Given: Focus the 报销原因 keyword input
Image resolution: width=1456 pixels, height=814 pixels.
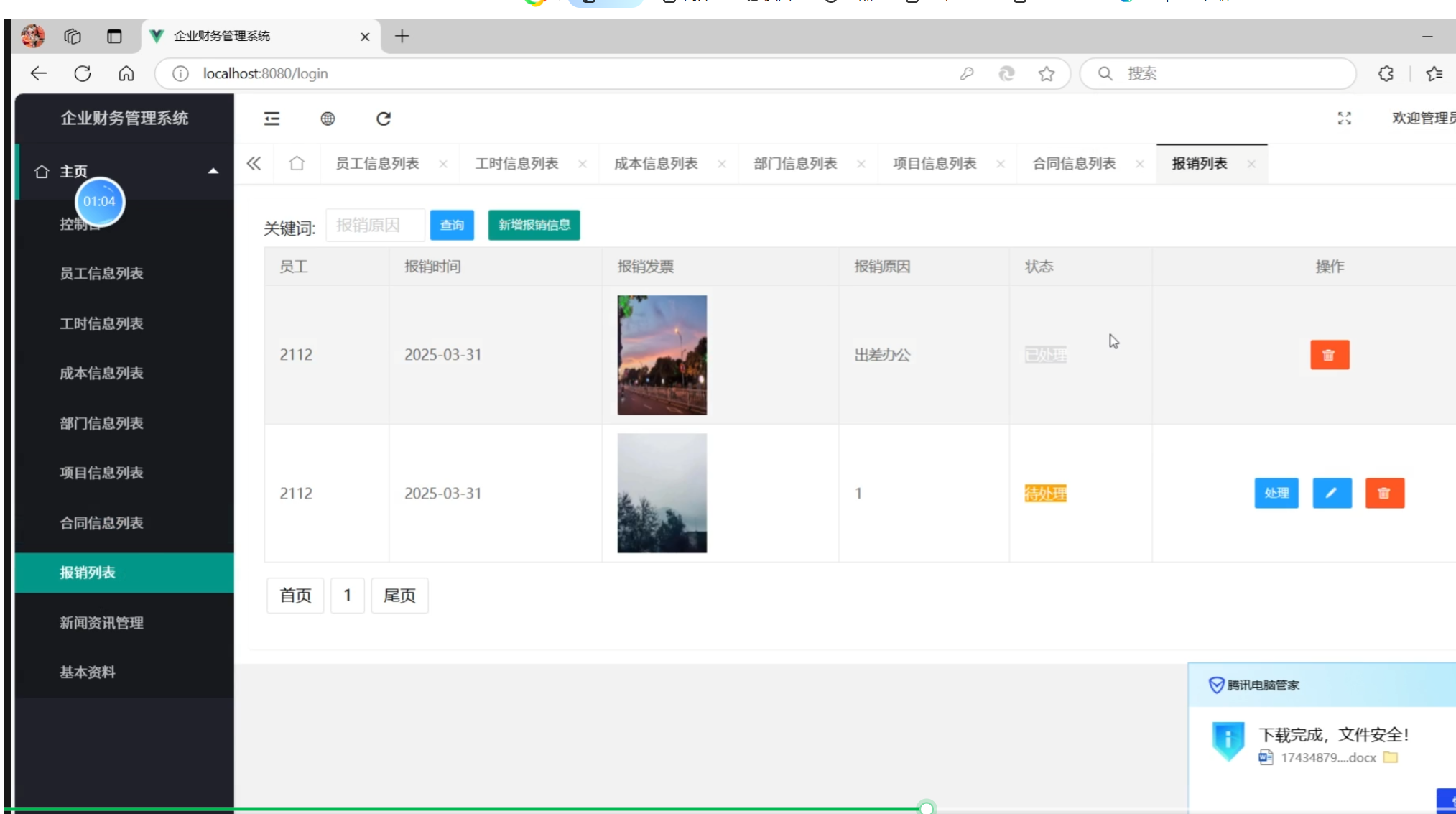Looking at the screenshot, I should (375, 226).
